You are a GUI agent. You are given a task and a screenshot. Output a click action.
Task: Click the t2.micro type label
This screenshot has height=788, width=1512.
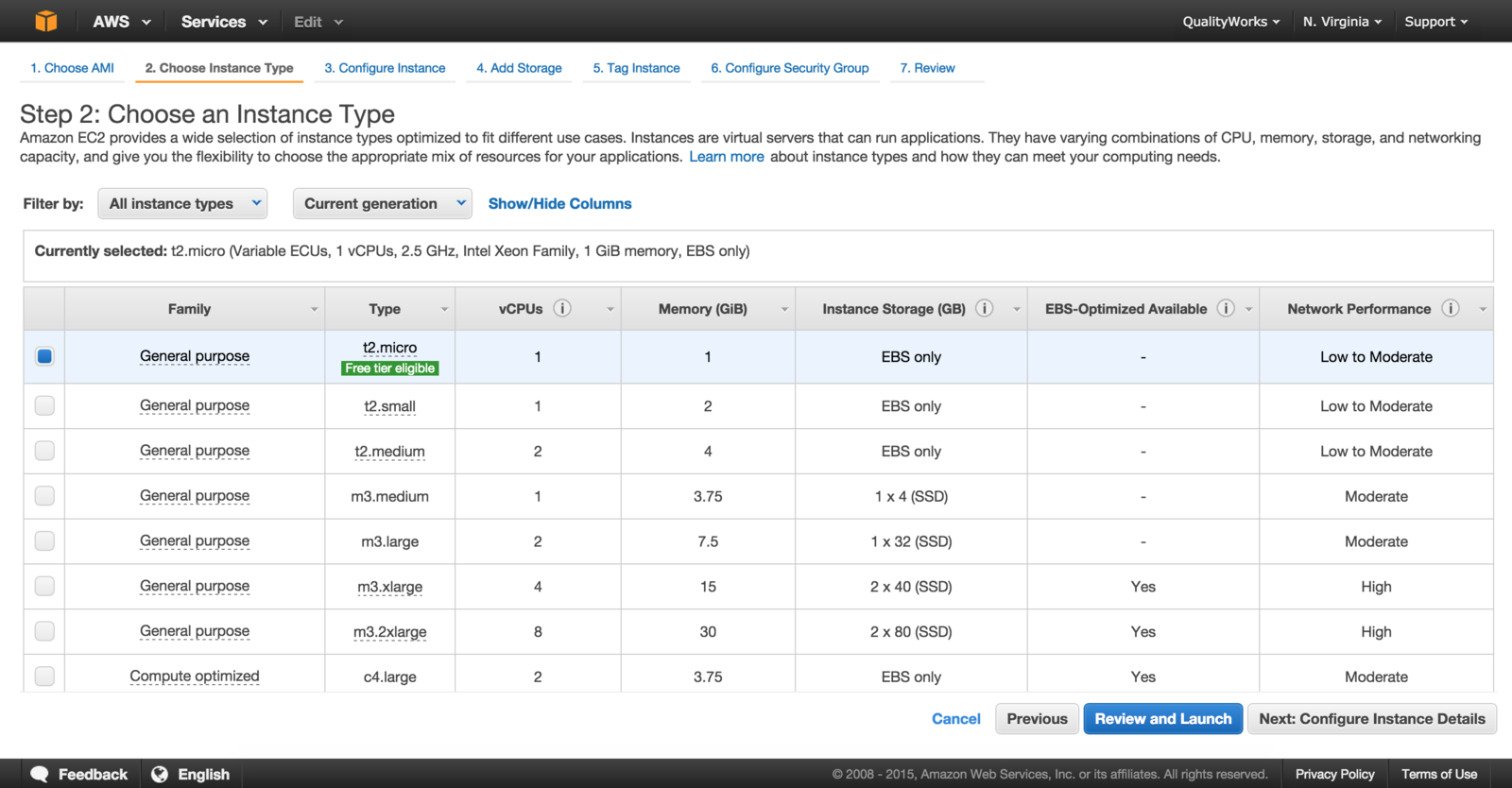[389, 348]
